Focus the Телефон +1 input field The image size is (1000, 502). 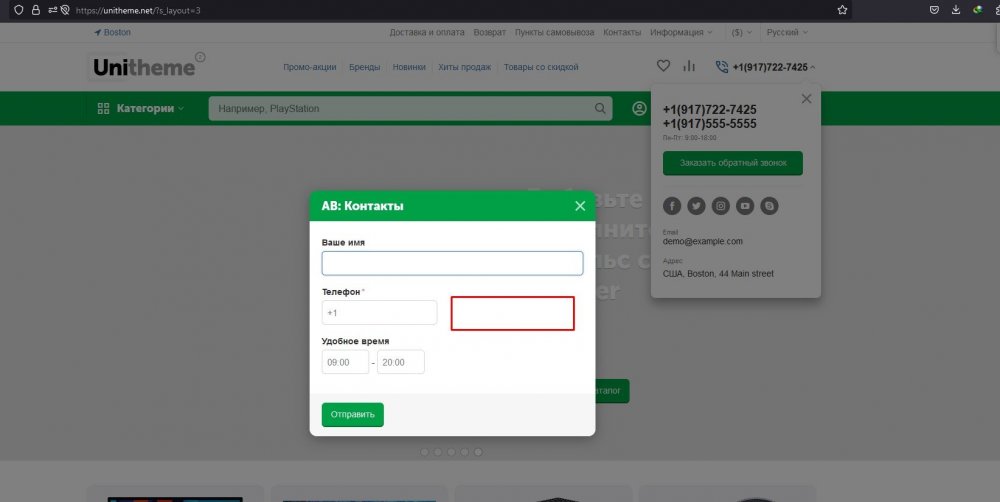pyautogui.click(x=379, y=313)
